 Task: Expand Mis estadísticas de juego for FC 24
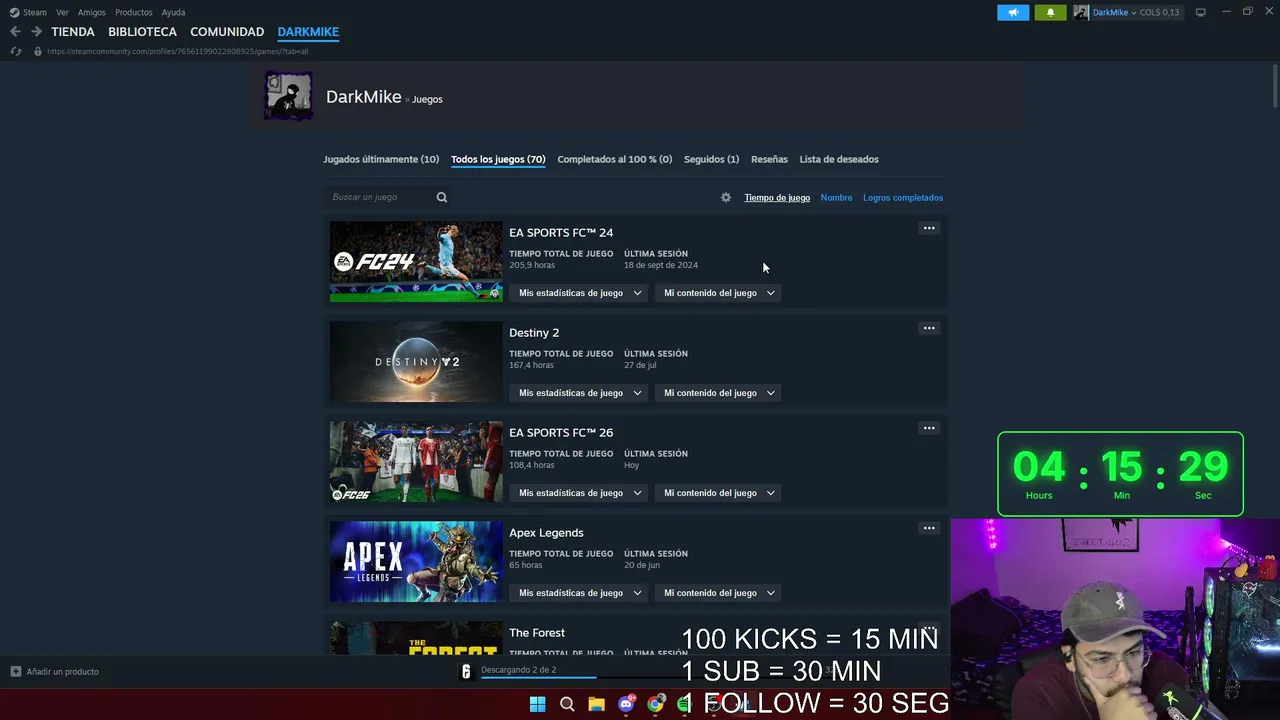580,293
